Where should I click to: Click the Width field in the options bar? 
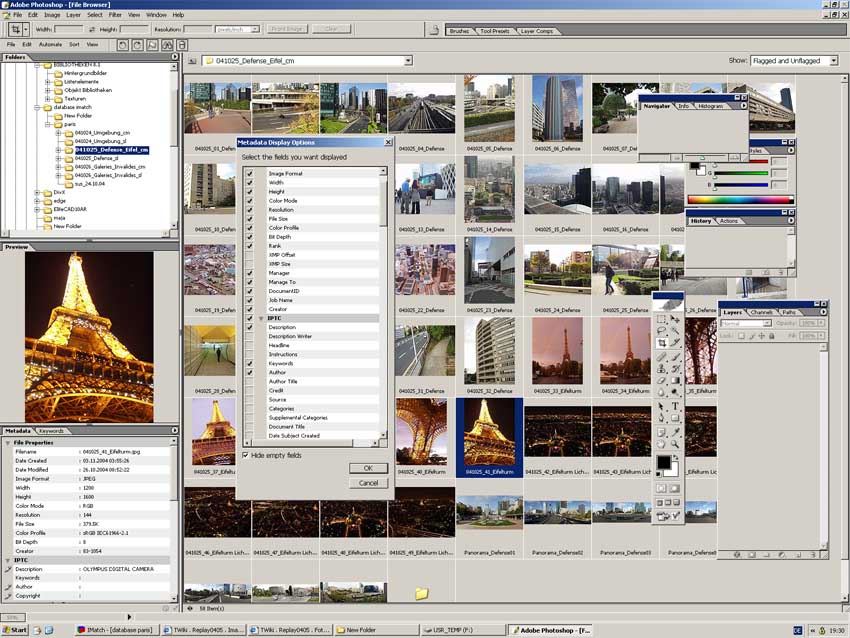pyautogui.click(x=69, y=29)
